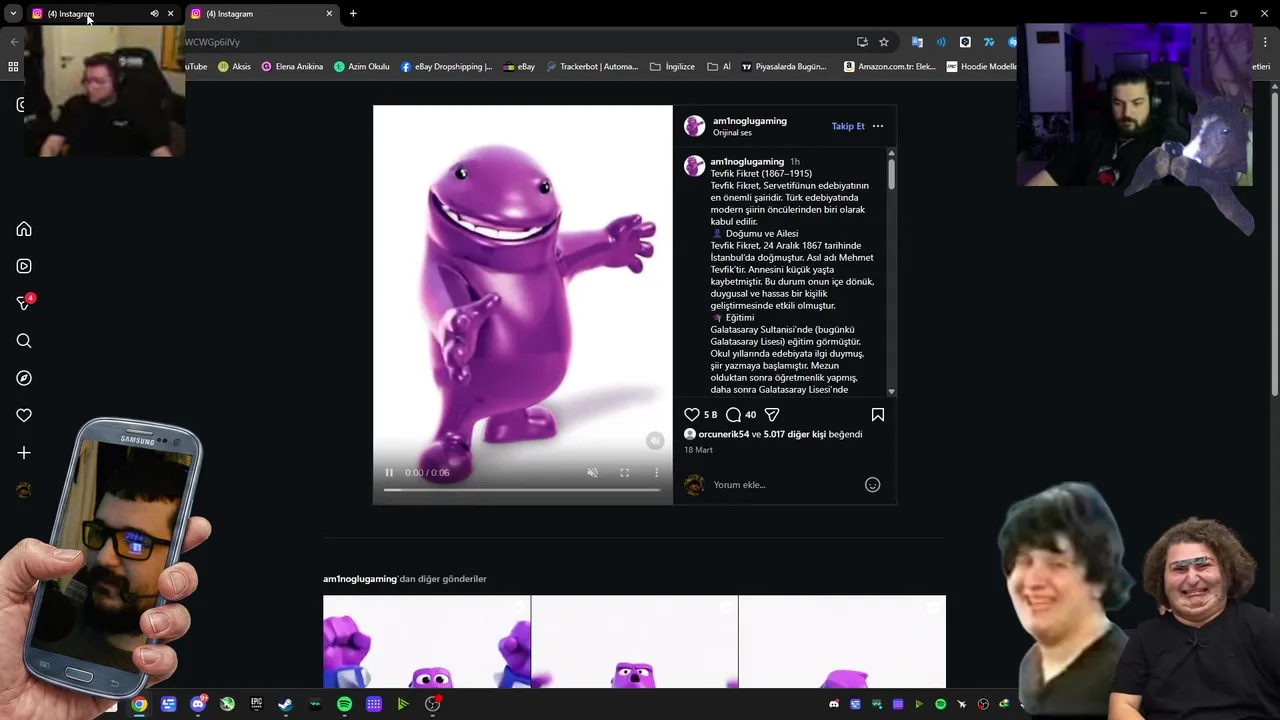
Task: Open Epic Games Launcher in taskbar
Action: (x=256, y=704)
